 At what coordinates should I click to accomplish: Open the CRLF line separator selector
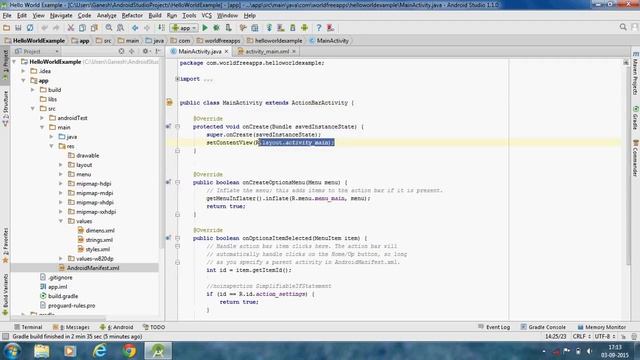coord(581,337)
